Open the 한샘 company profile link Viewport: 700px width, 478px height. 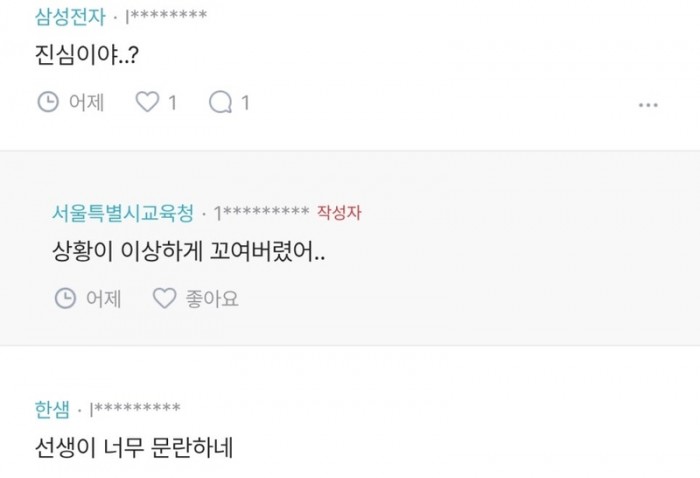tap(52, 409)
